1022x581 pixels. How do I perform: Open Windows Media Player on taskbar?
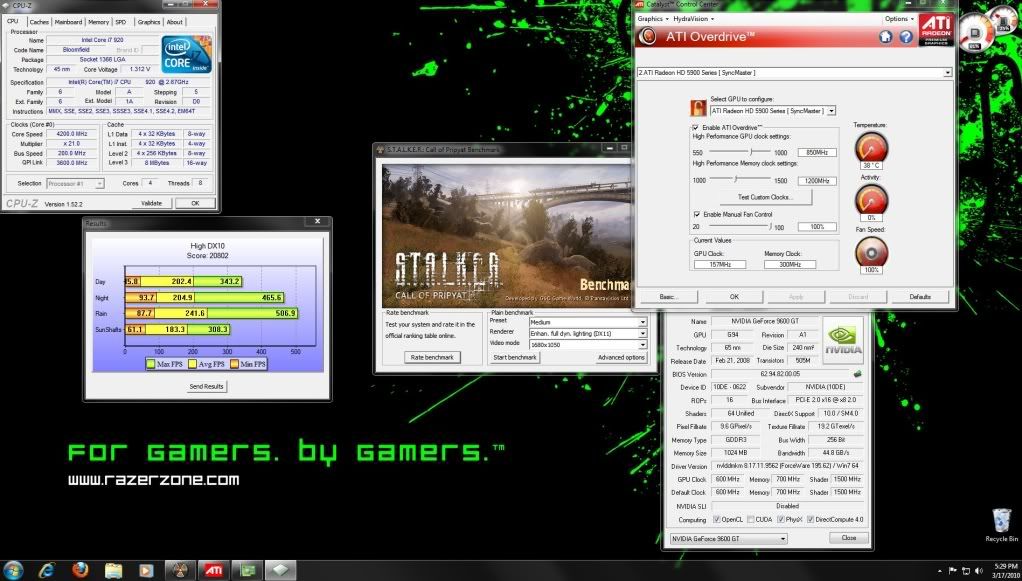coord(146,571)
